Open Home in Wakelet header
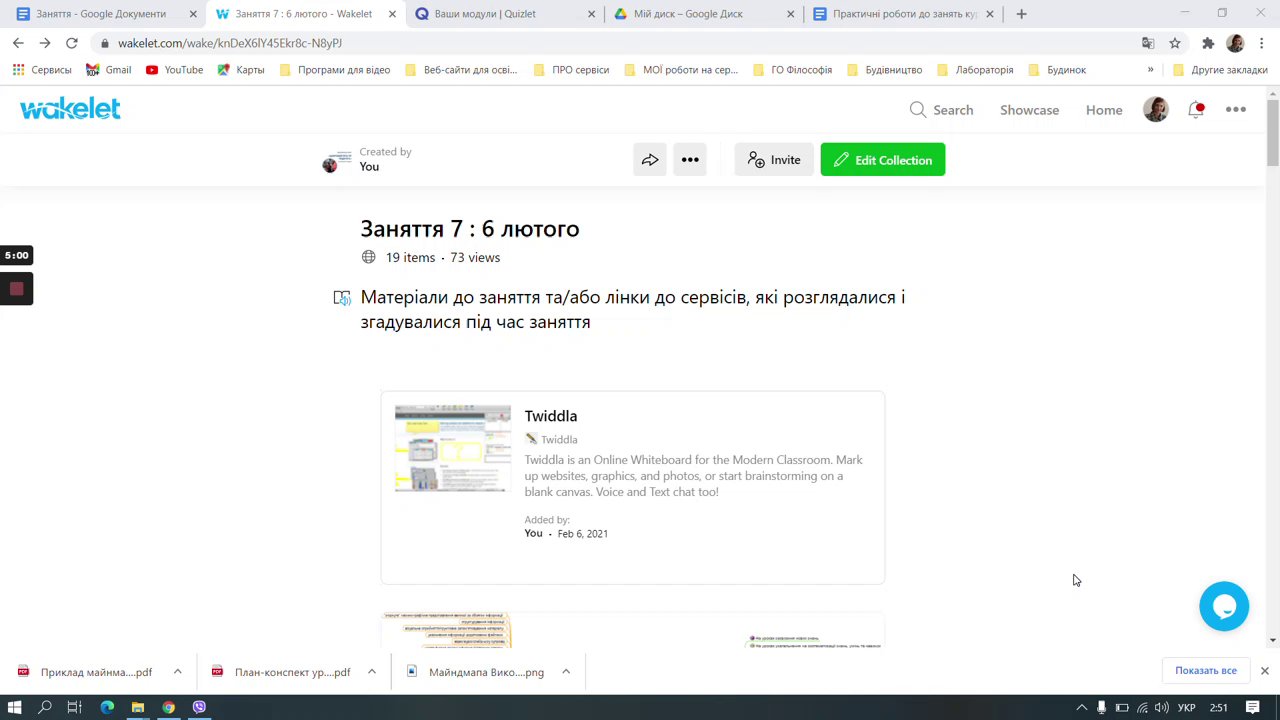 [x=1104, y=110]
